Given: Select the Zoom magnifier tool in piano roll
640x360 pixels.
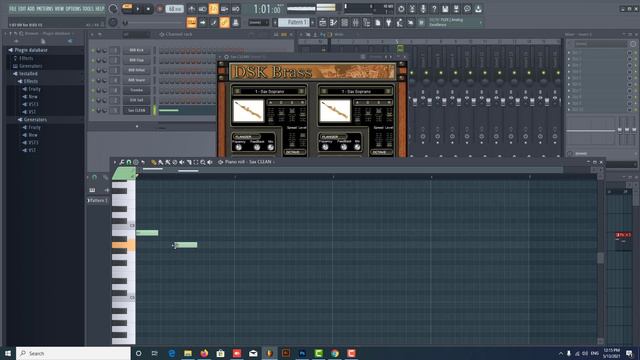Looking at the screenshot, I should (202, 162).
